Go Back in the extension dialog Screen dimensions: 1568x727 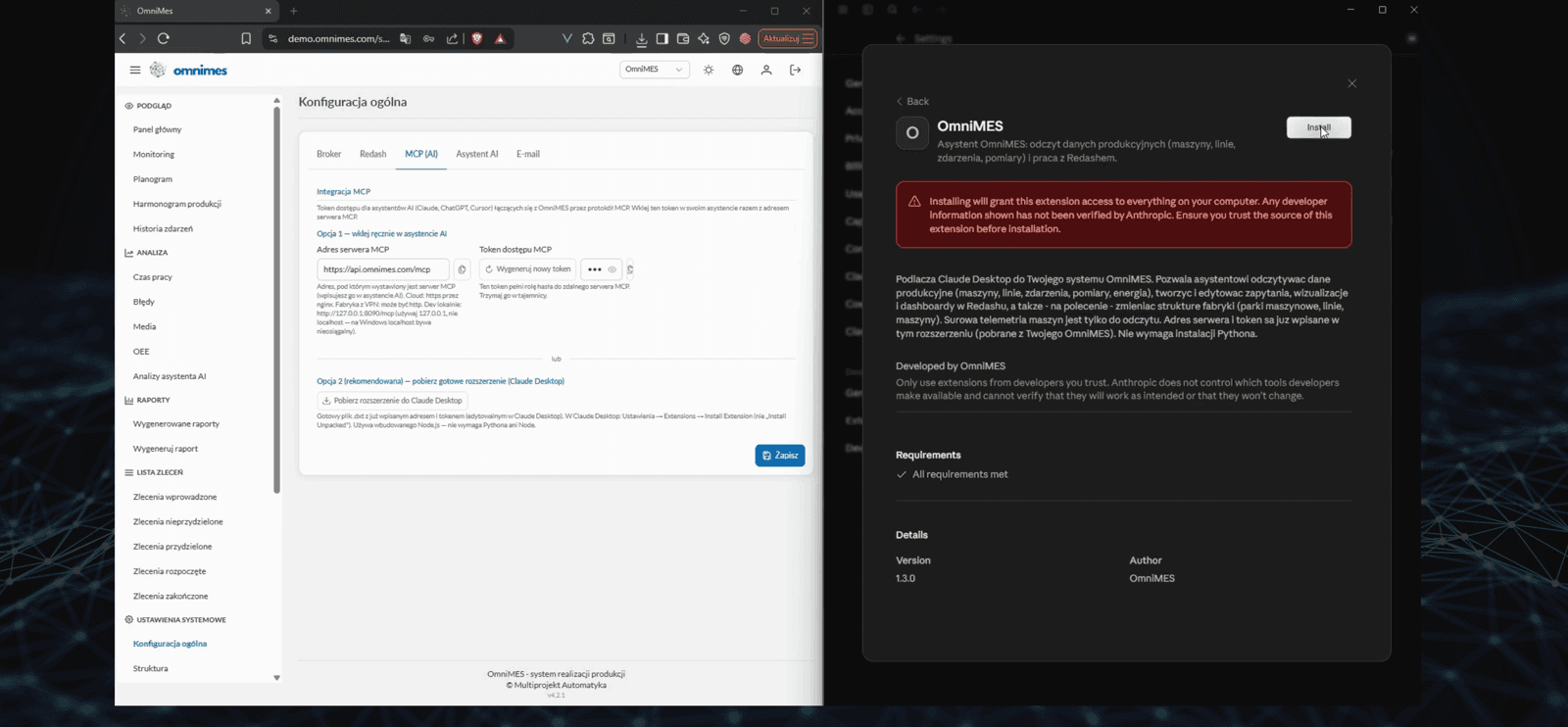[912, 101]
